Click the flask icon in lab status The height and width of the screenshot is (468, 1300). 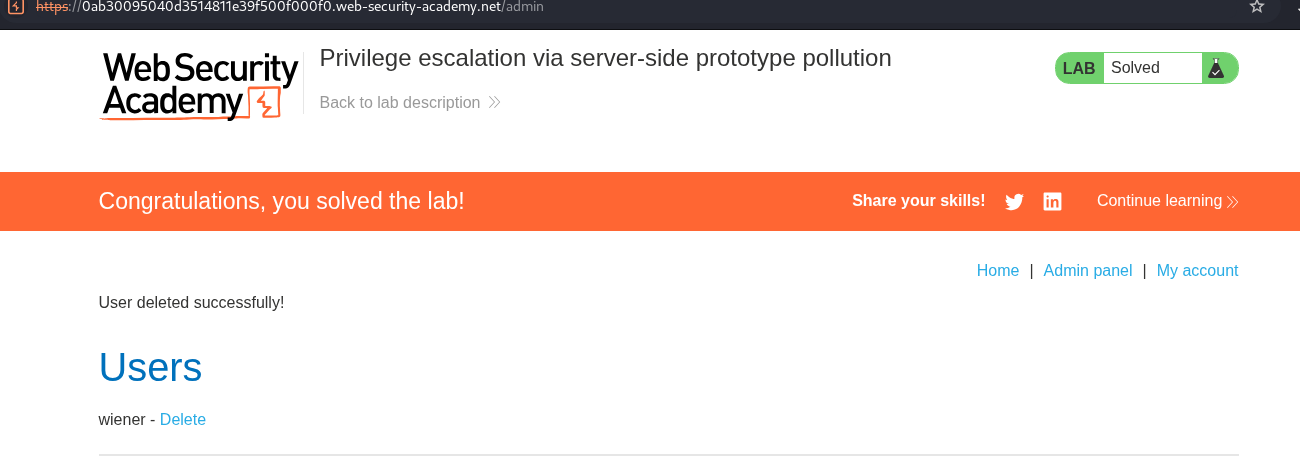tap(1216, 68)
